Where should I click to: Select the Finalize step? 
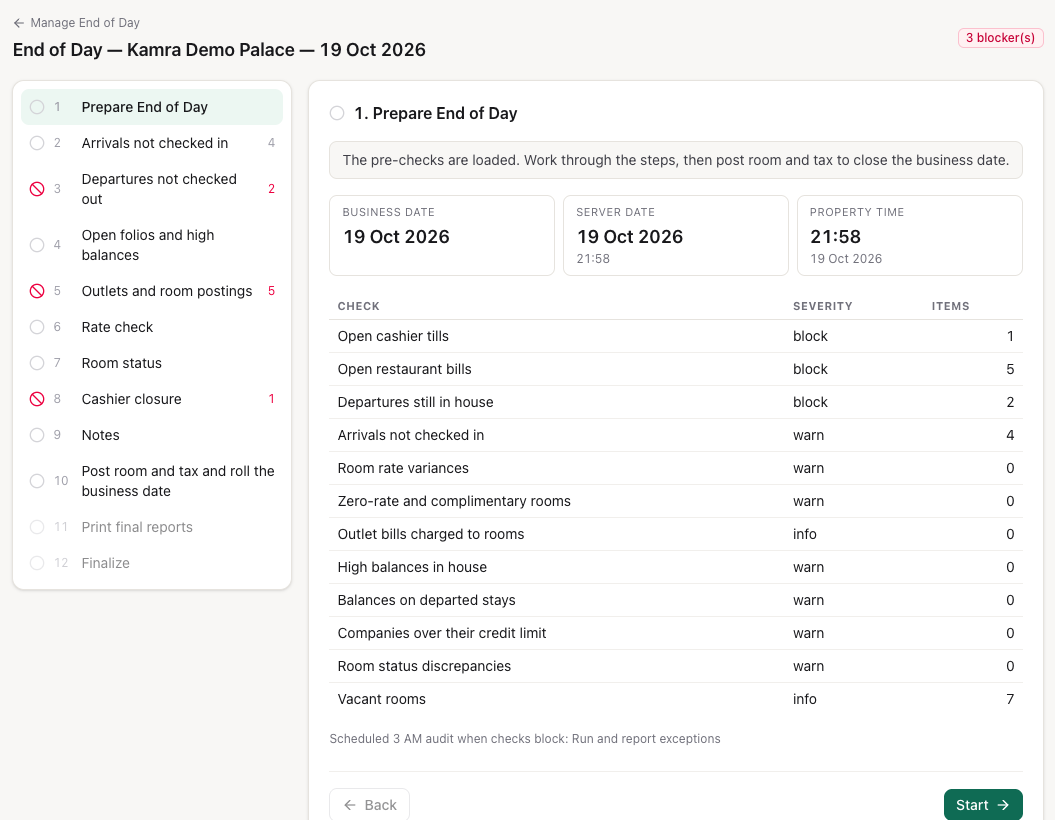click(x=152, y=563)
